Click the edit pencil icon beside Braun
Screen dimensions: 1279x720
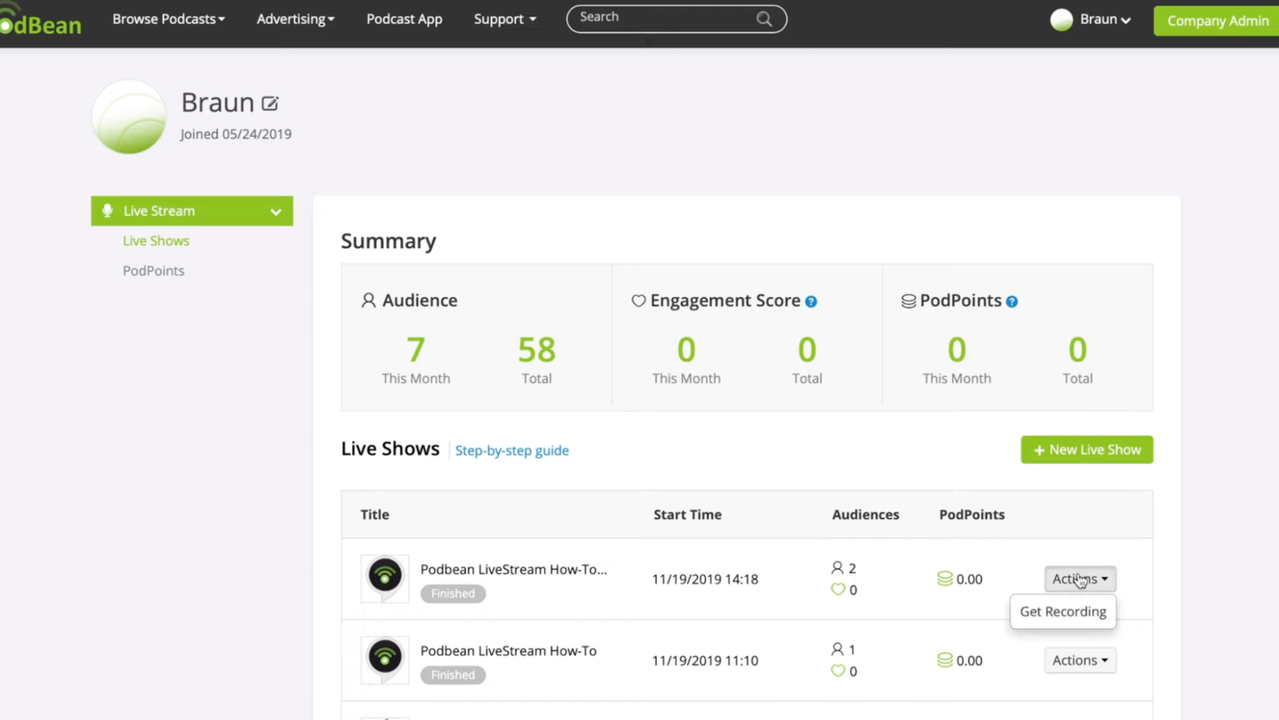click(270, 103)
